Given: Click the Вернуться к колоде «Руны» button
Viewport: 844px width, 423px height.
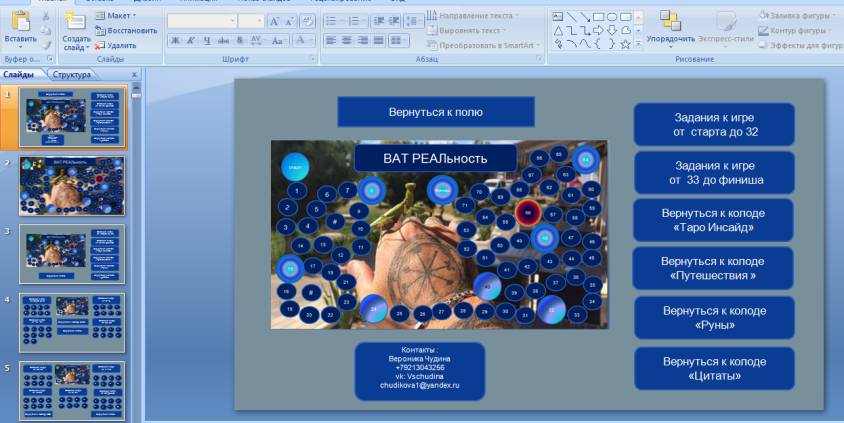Looking at the screenshot, I should (714, 318).
